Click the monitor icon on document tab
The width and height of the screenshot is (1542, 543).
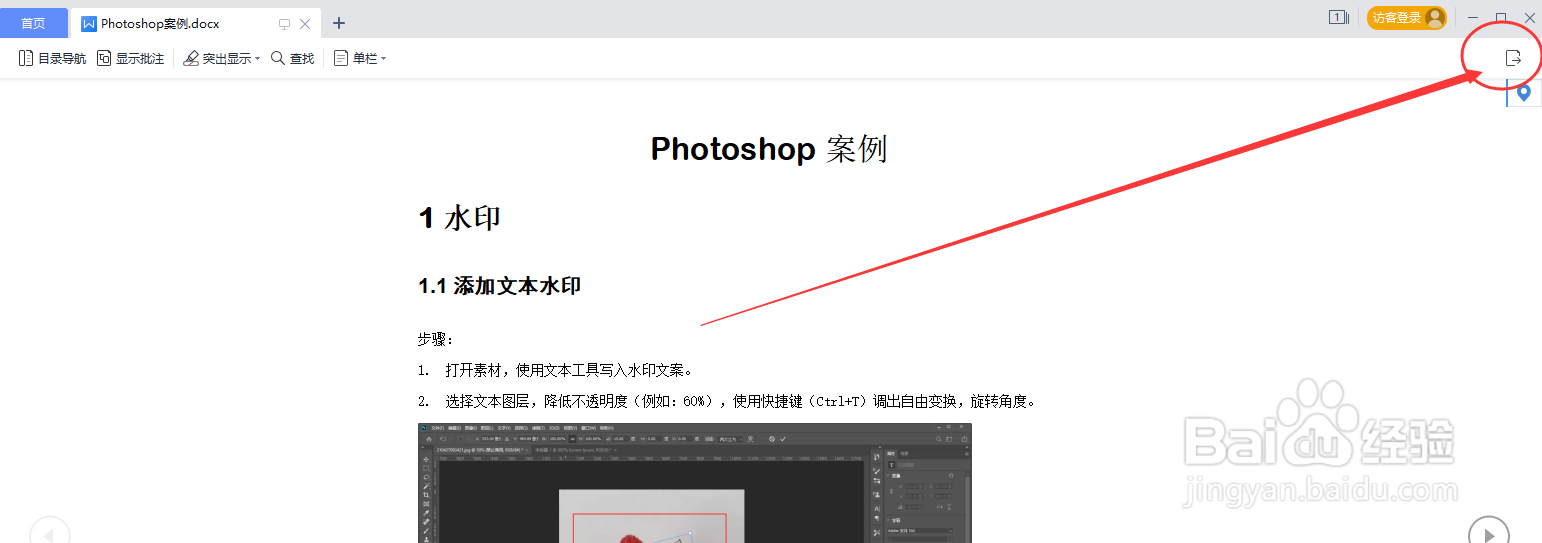[284, 24]
